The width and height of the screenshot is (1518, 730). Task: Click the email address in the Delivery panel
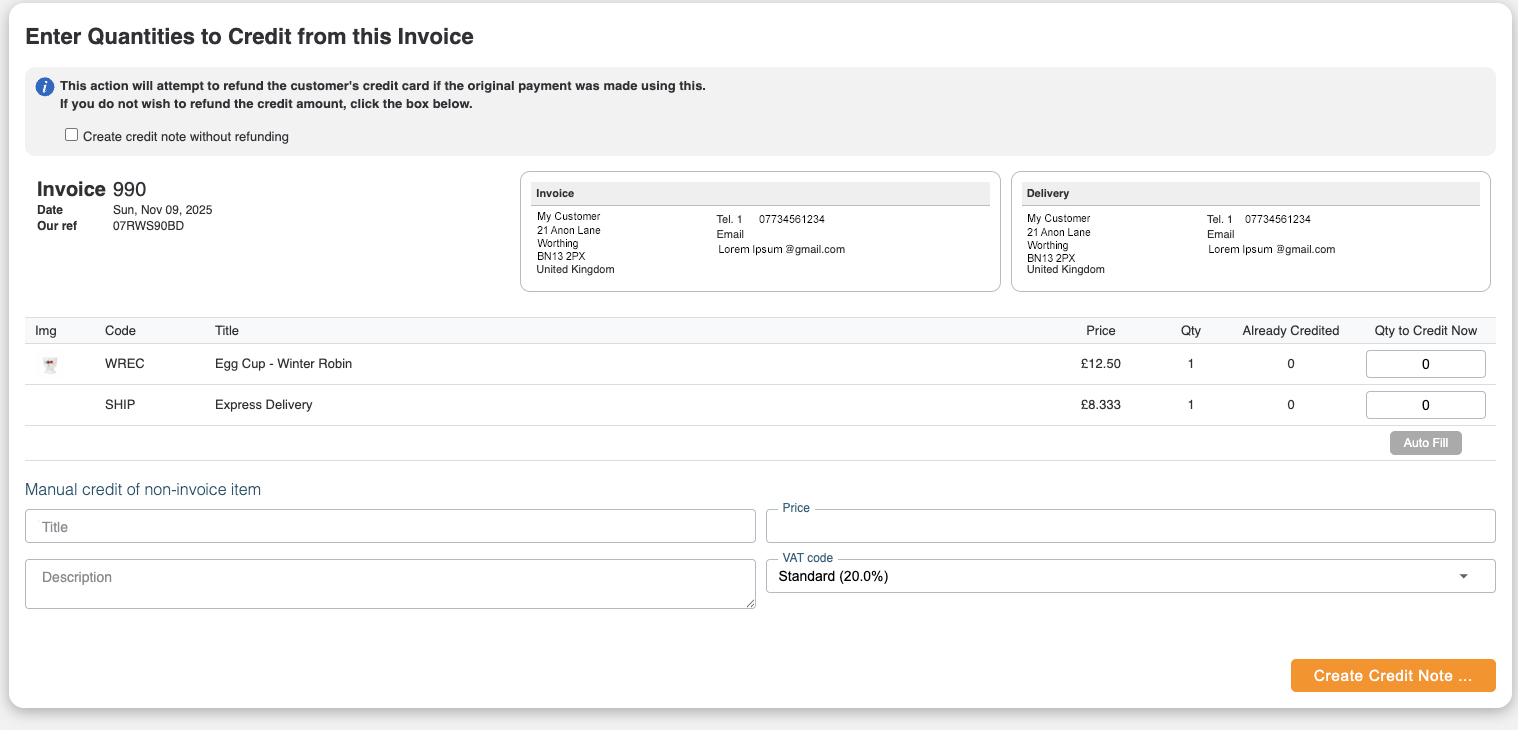point(1271,249)
